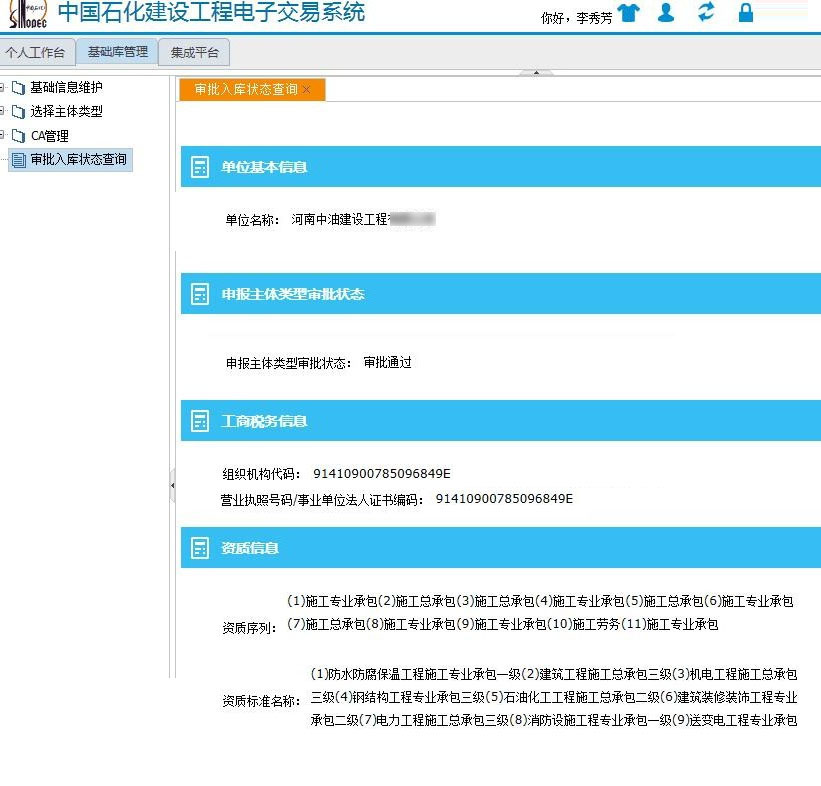The image size is (821, 786).
Task: Open the user profile person icon
Action: pos(666,13)
